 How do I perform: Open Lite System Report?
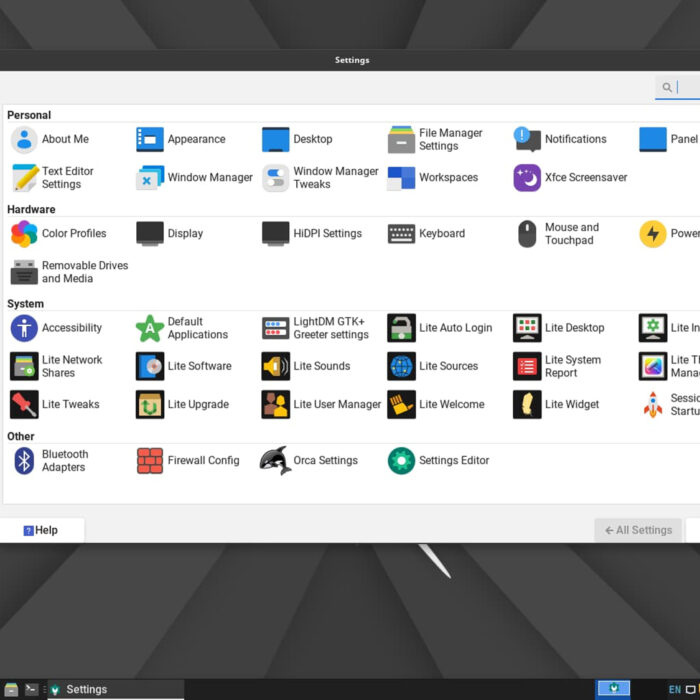(558, 366)
